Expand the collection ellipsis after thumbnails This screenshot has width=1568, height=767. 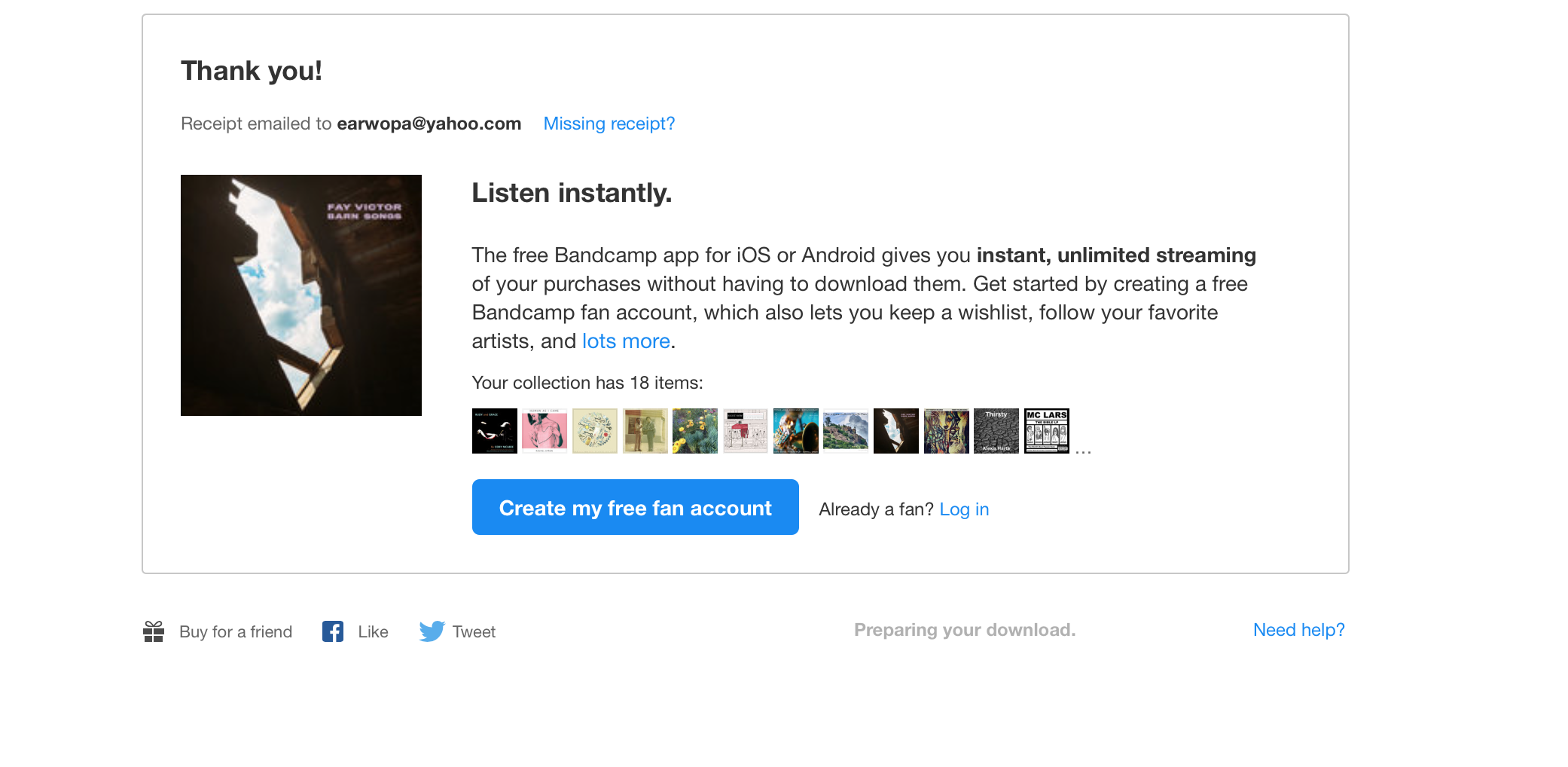click(1083, 451)
